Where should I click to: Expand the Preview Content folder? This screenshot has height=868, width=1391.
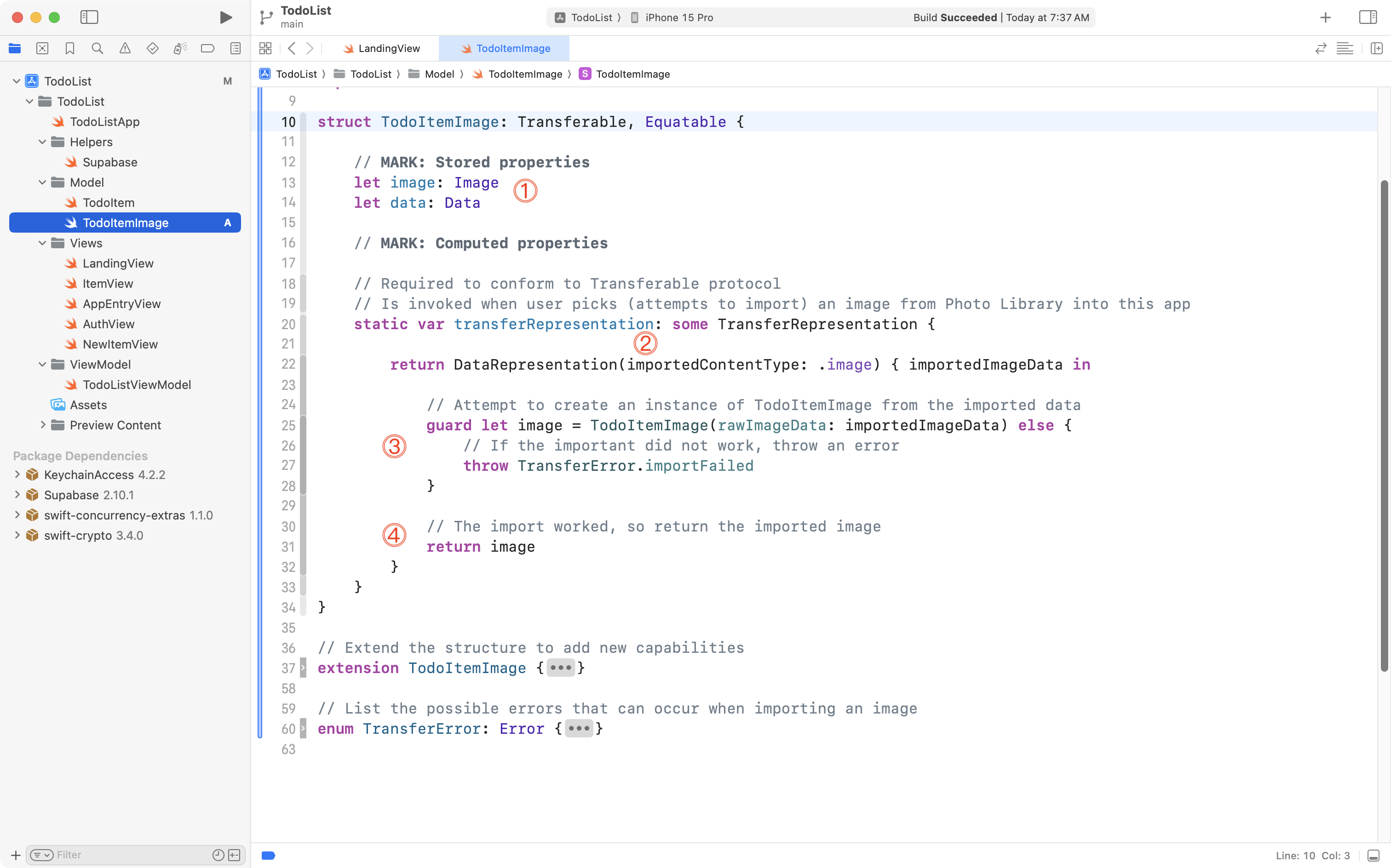tap(43, 425)
